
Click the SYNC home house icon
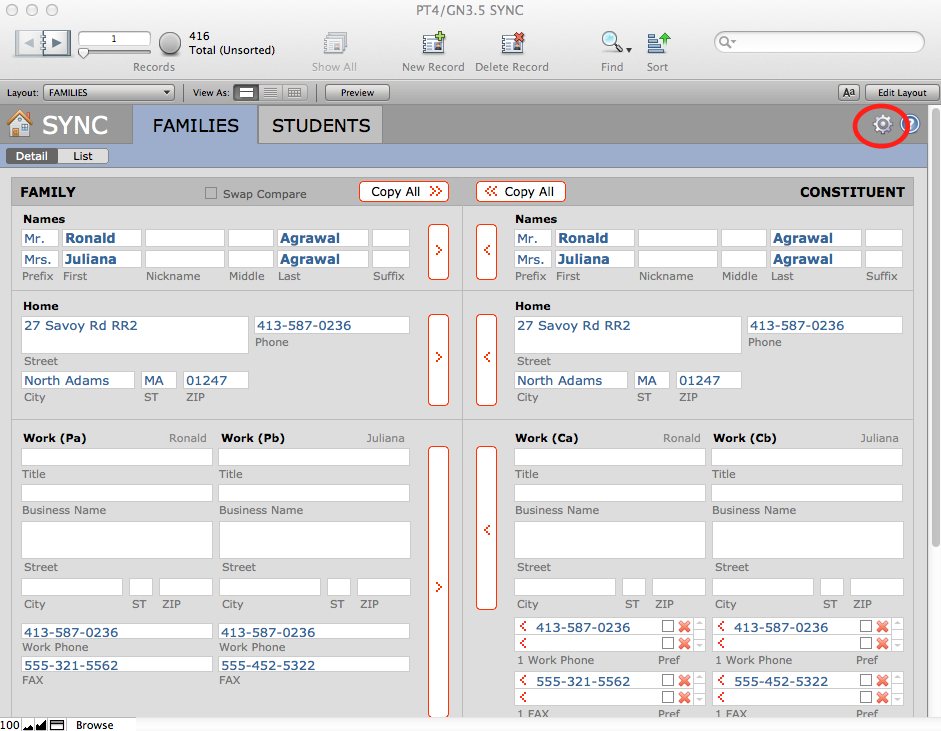pyautogui.click(x=19, y=125)
